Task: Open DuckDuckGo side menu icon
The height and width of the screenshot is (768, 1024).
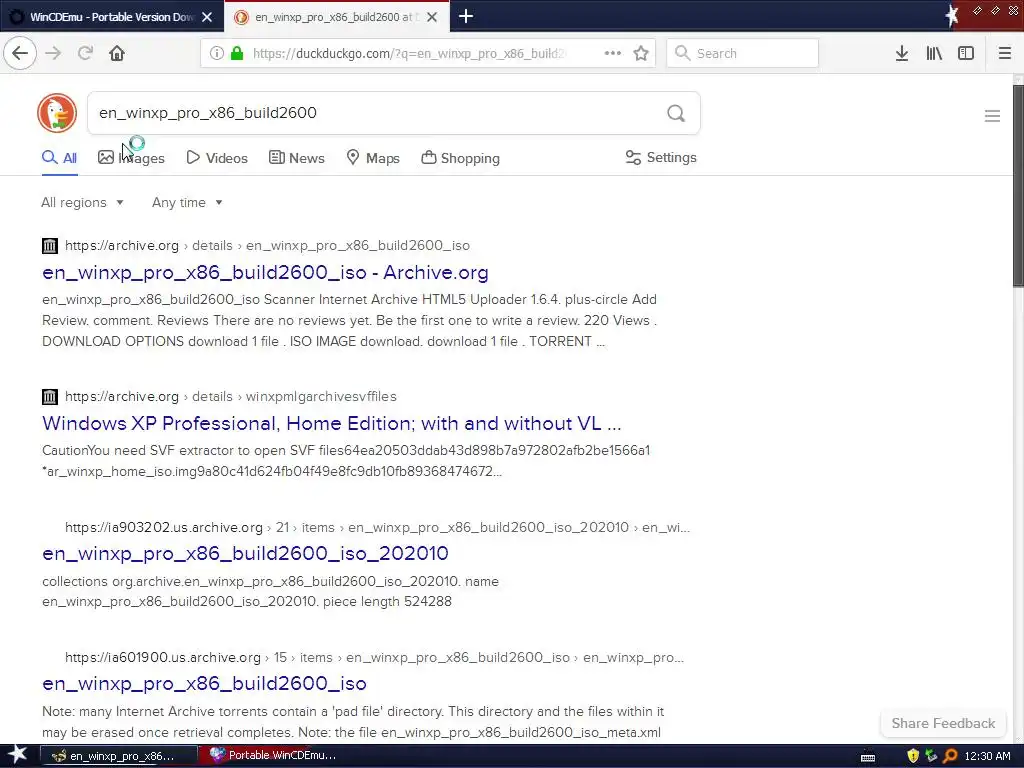Action: click(992, 116)
